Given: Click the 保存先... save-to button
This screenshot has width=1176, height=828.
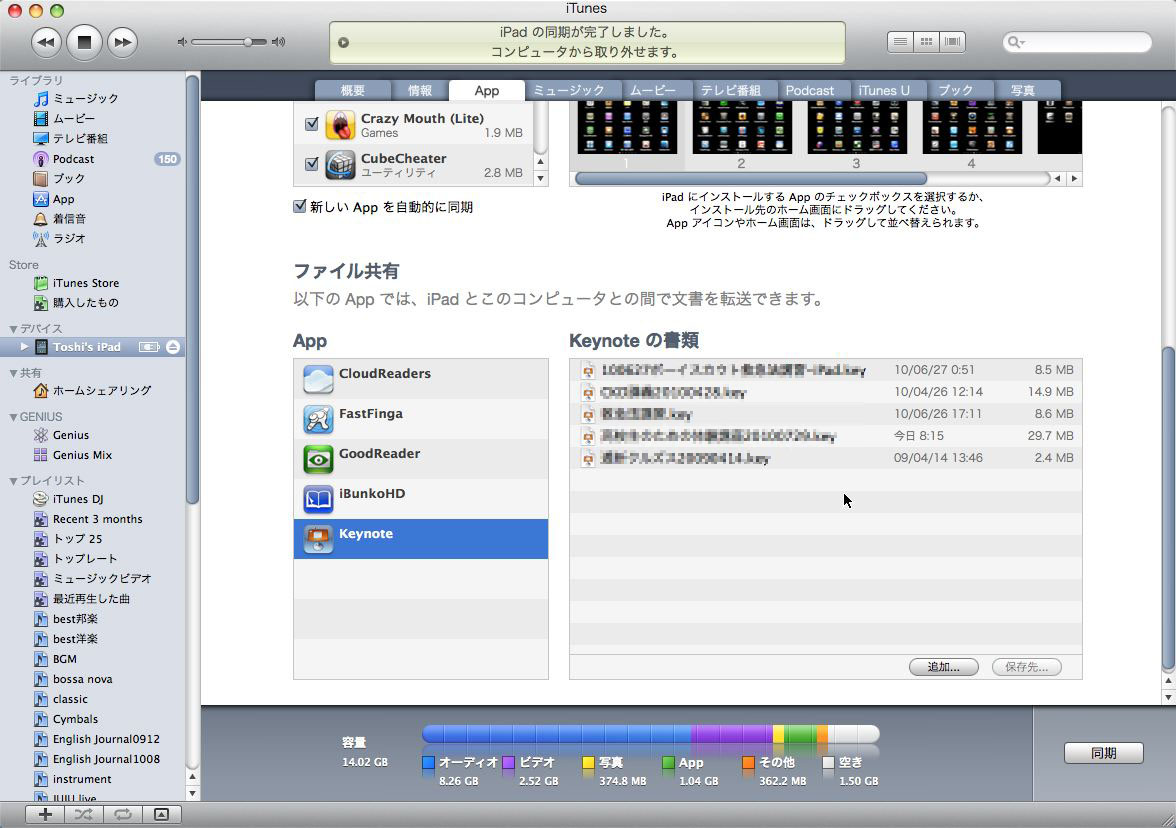Looking at the screenshot, I should (1027, 667).
